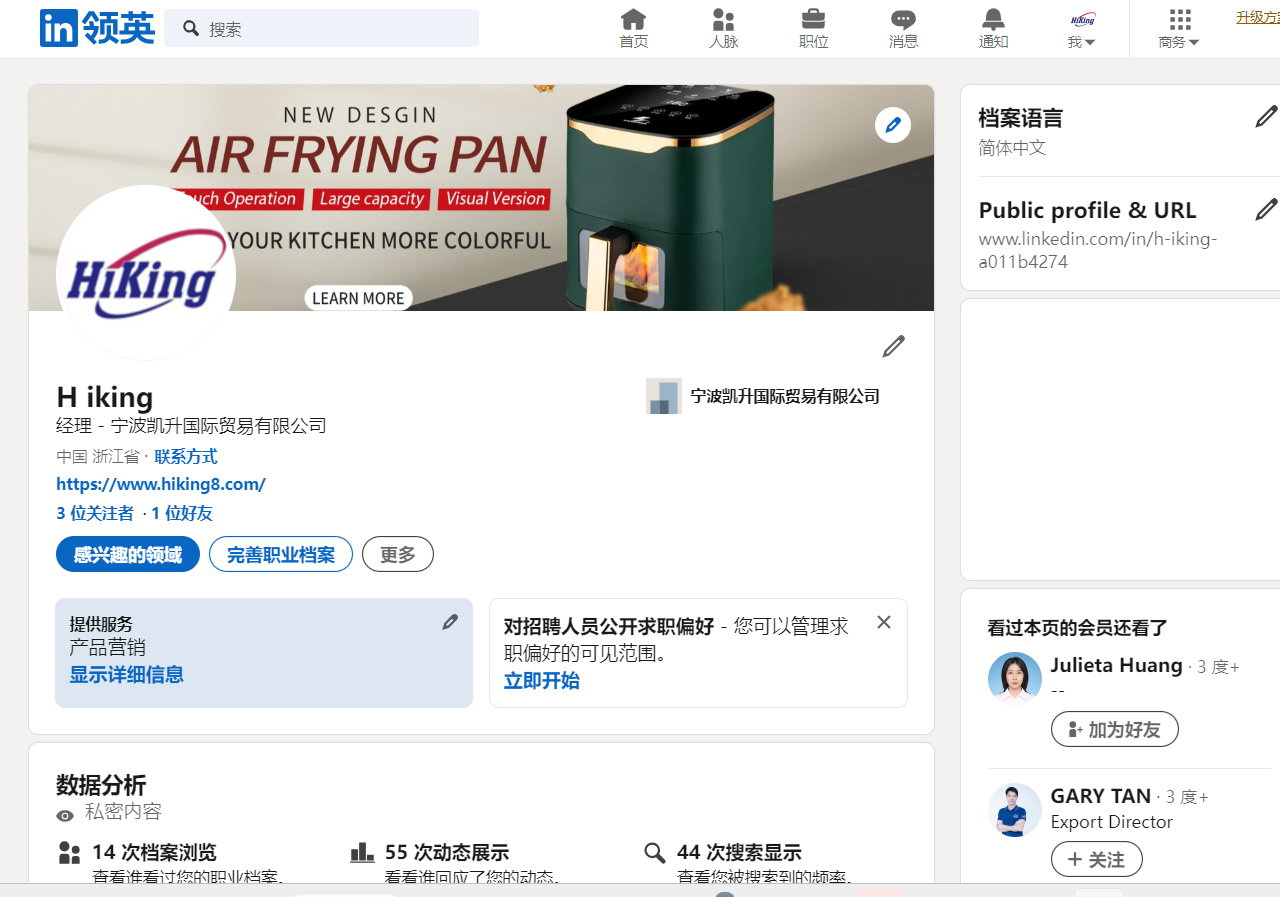The image size is (1280, 897).
Task: Click the 经理 - 宁波凯升国际贸易有限公司 headline
Action: (191, 426)
